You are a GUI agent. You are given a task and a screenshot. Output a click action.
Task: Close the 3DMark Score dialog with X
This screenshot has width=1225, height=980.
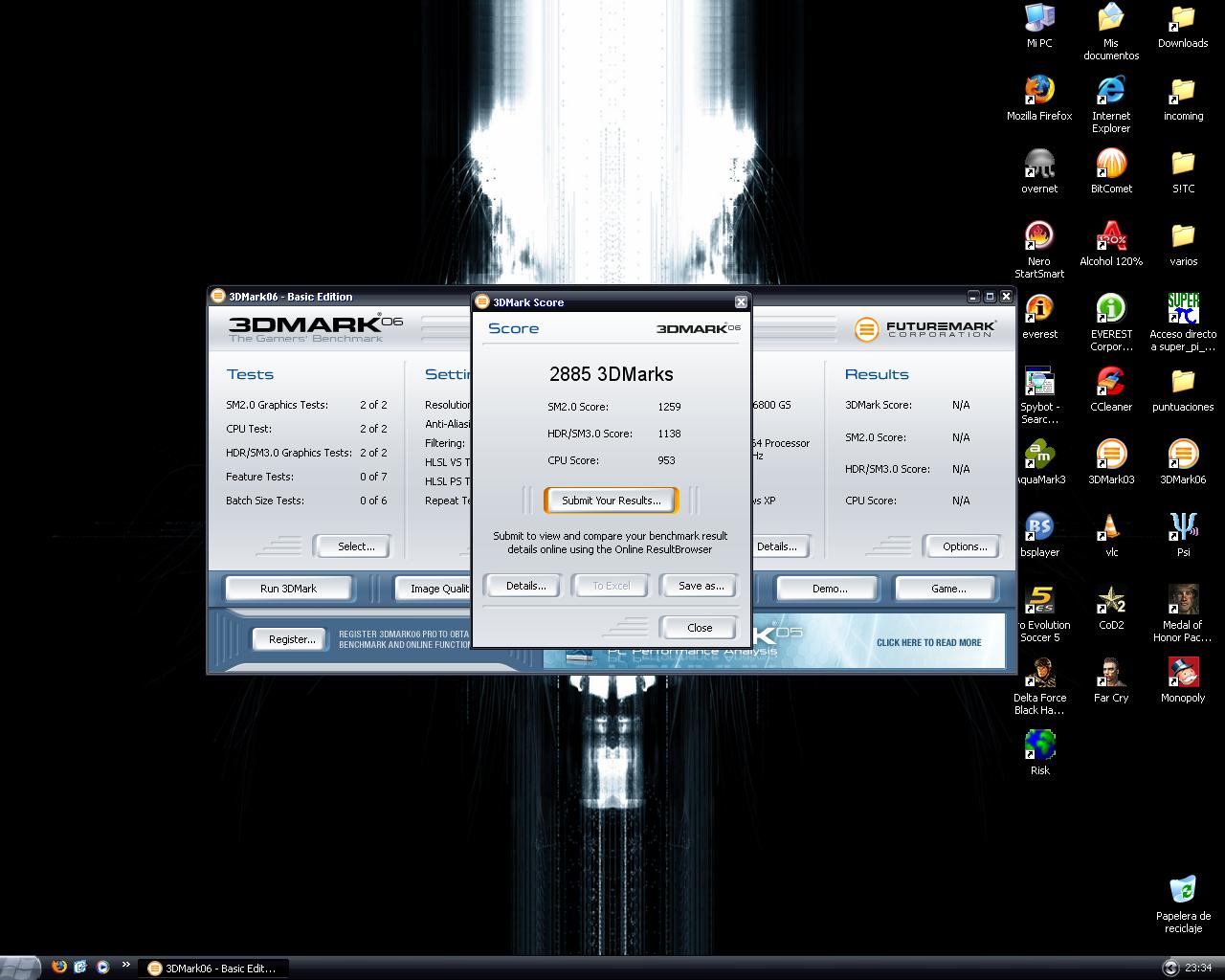(x=741, y=302)
